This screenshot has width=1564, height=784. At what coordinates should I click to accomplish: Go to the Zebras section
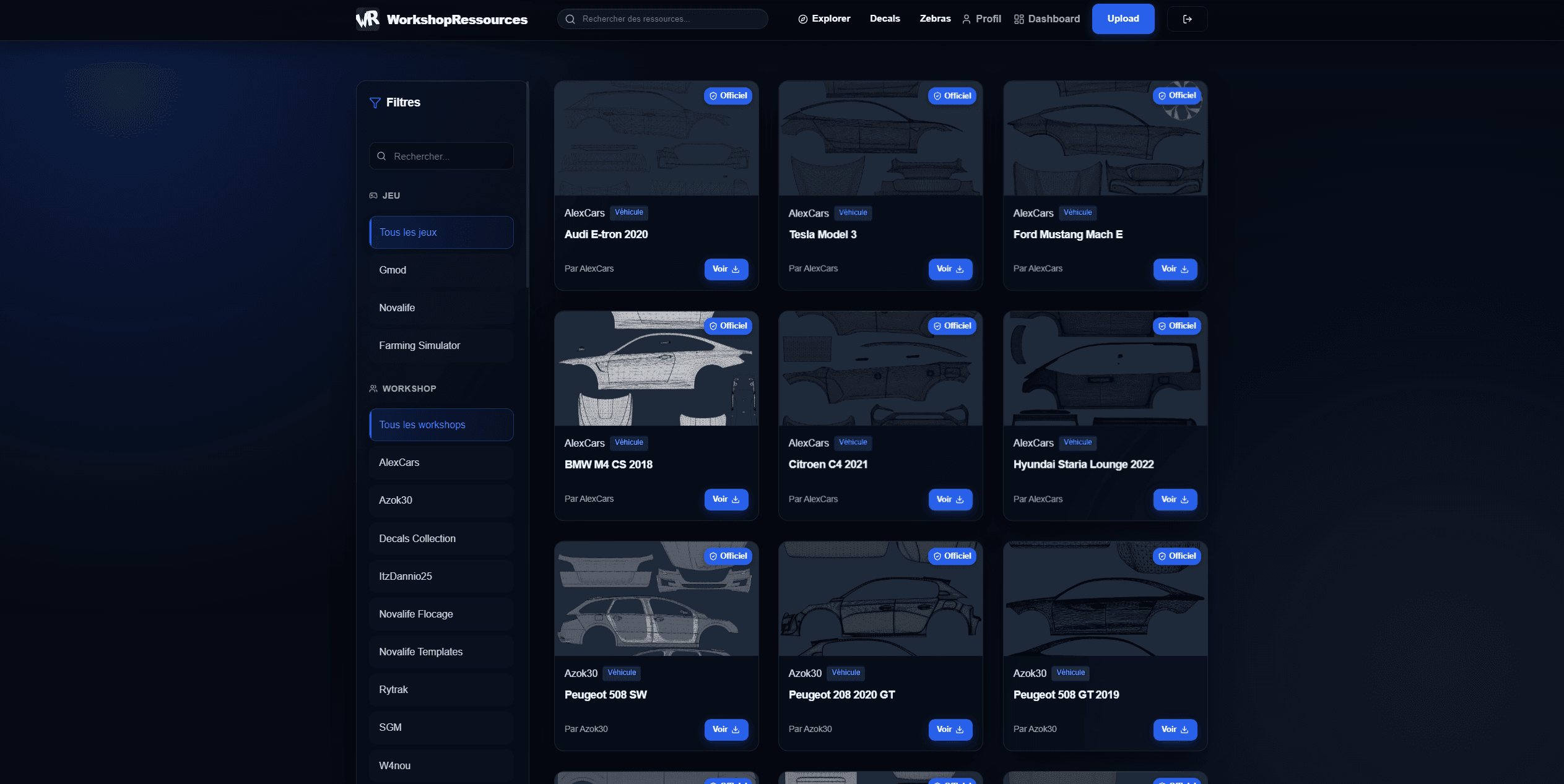pos(935,19)
